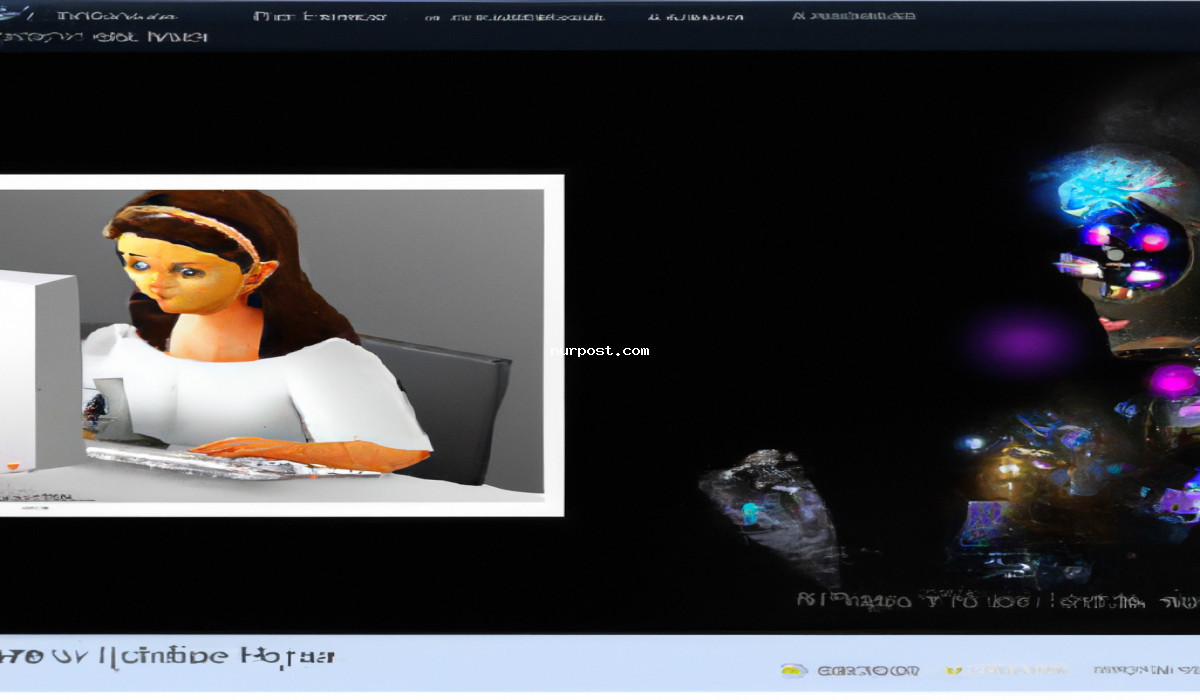Viewport: 1200px width, 700px height.
Task: Click the round yellow-green icon in the footer
Action: (x=793, y=671)
